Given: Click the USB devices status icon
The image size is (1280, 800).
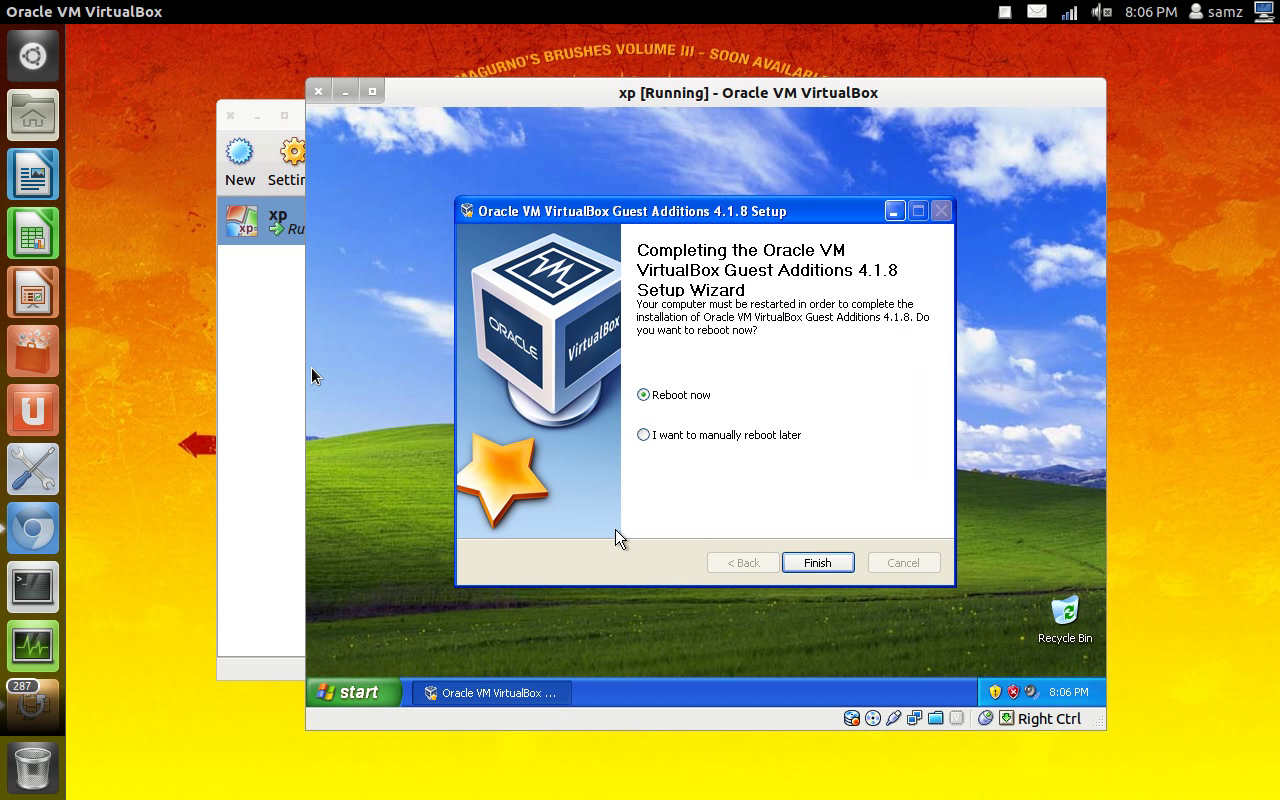Looking at the screenshot, I should tap(894, 718).
